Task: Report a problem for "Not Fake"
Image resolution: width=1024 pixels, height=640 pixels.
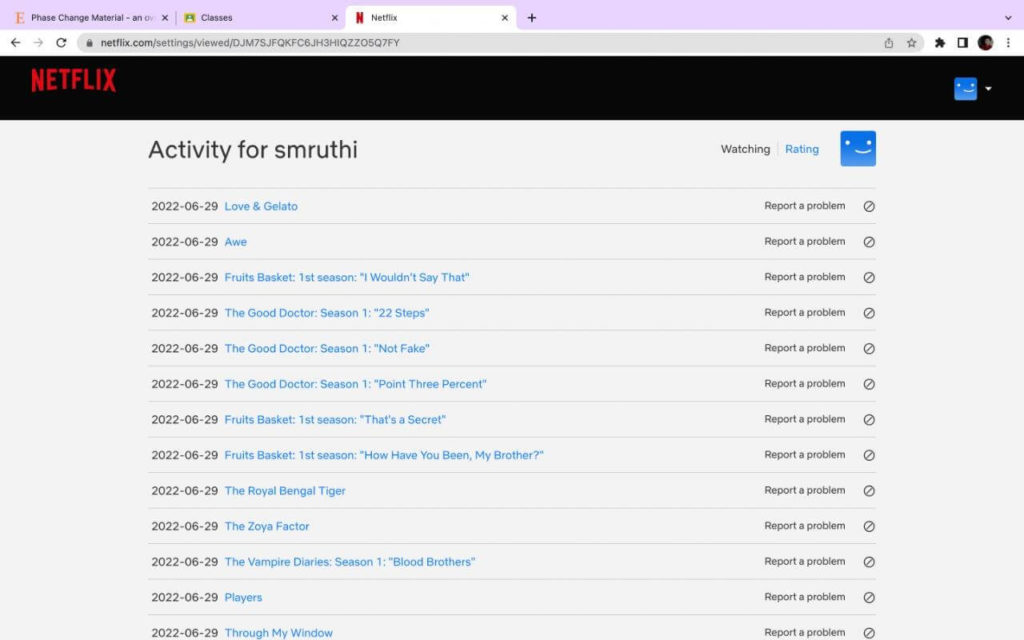Action: tap(805, 348)
